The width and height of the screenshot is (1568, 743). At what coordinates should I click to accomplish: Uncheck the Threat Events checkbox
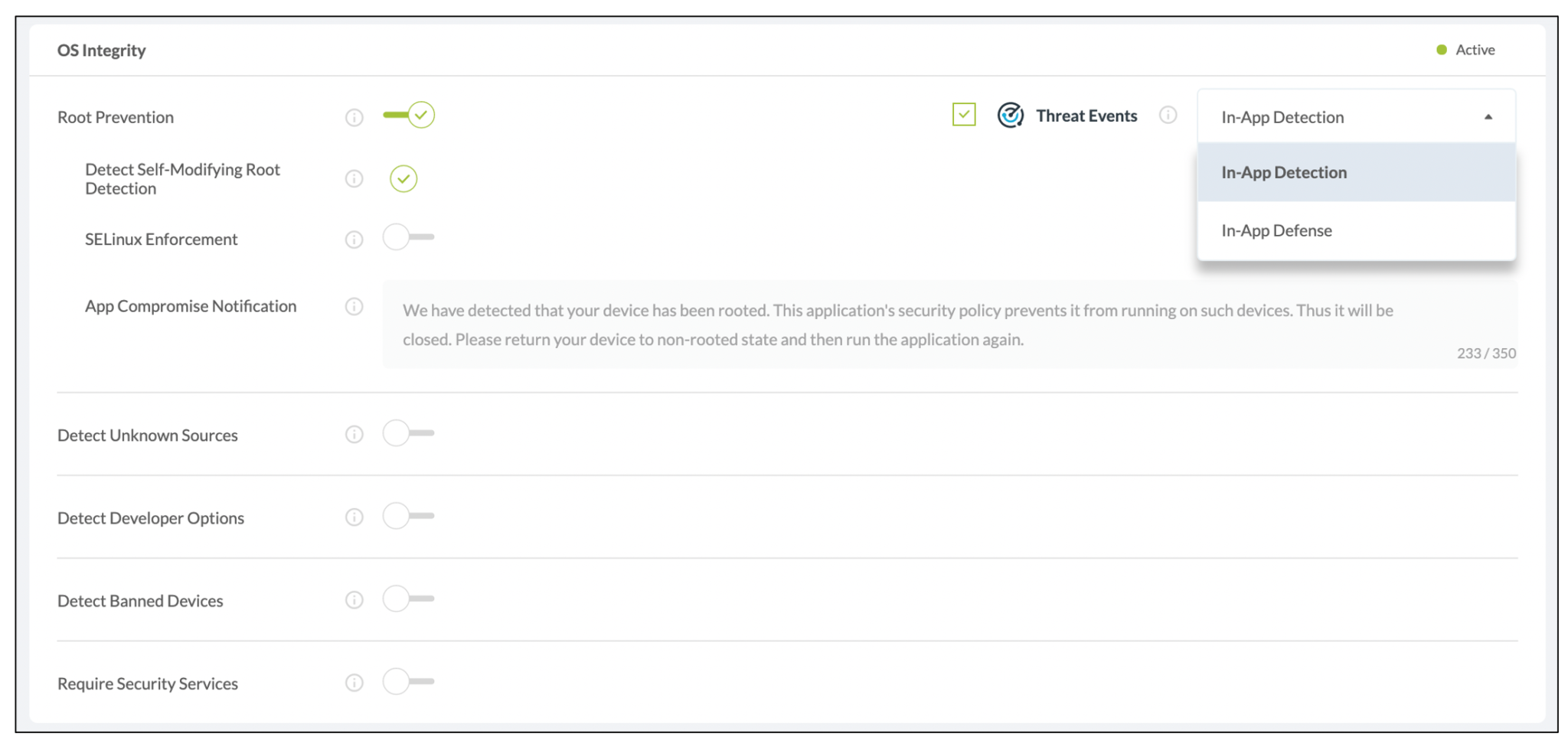pyautogui.click(x=964, y=115)
